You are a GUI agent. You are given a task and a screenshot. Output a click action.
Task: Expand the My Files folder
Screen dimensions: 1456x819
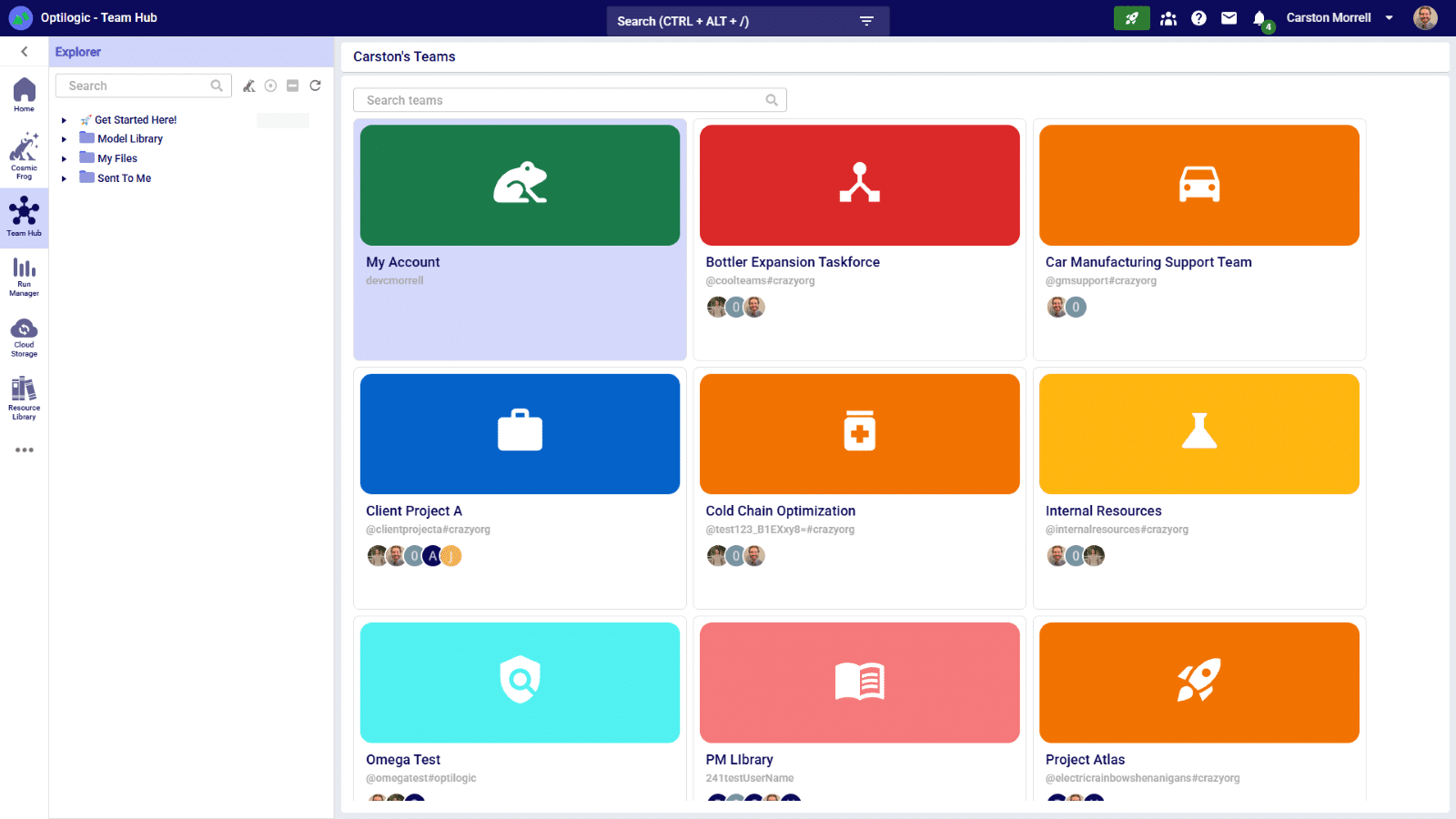[64, 159]
